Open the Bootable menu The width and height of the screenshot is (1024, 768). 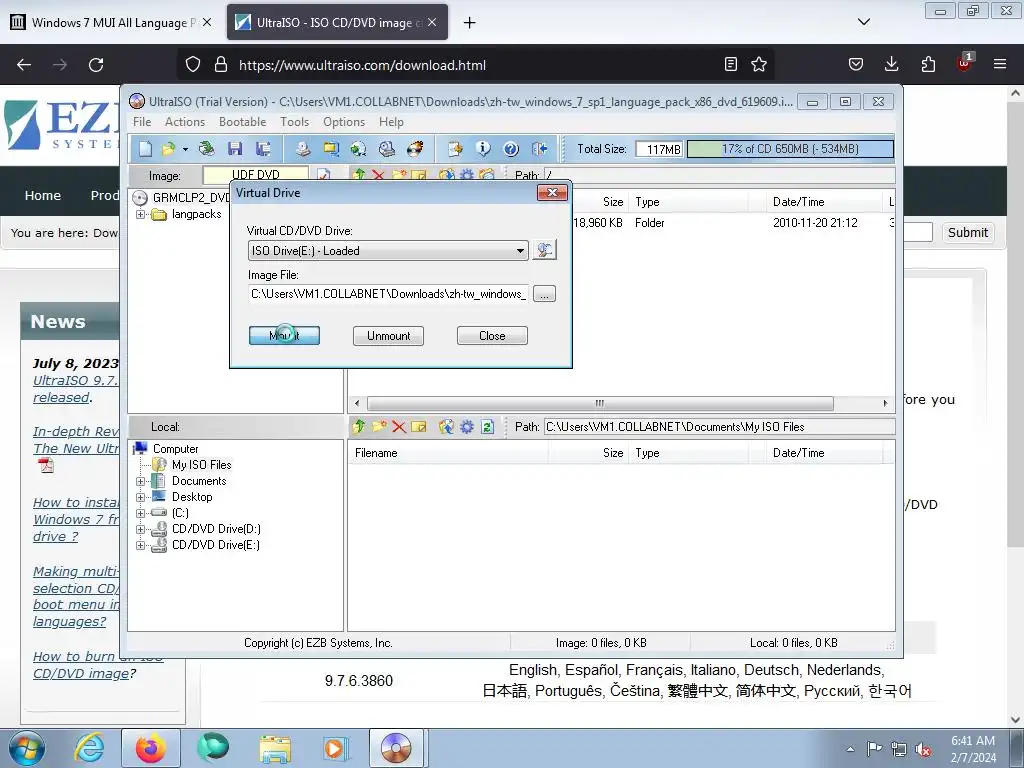pyautogui.click(x=242, y=122)
